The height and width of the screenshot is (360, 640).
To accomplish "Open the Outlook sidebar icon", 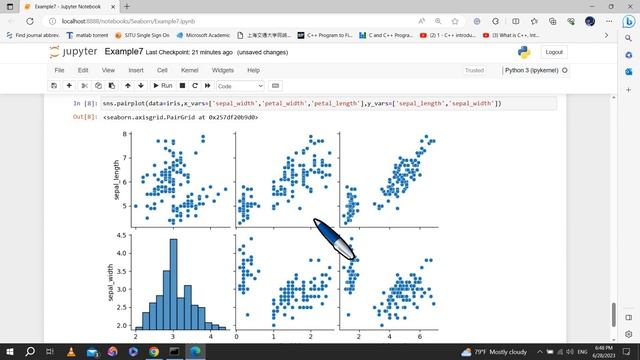I will [x=629, y=72].
